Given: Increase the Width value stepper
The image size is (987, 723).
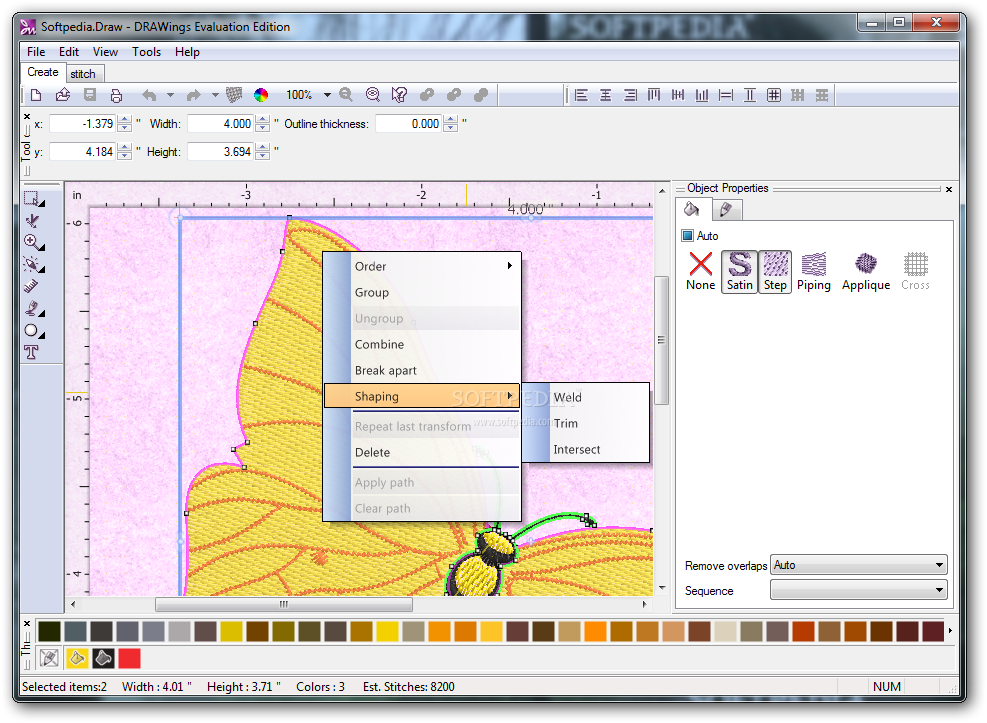Looking at the screenshot, I should tap(263, 120).
